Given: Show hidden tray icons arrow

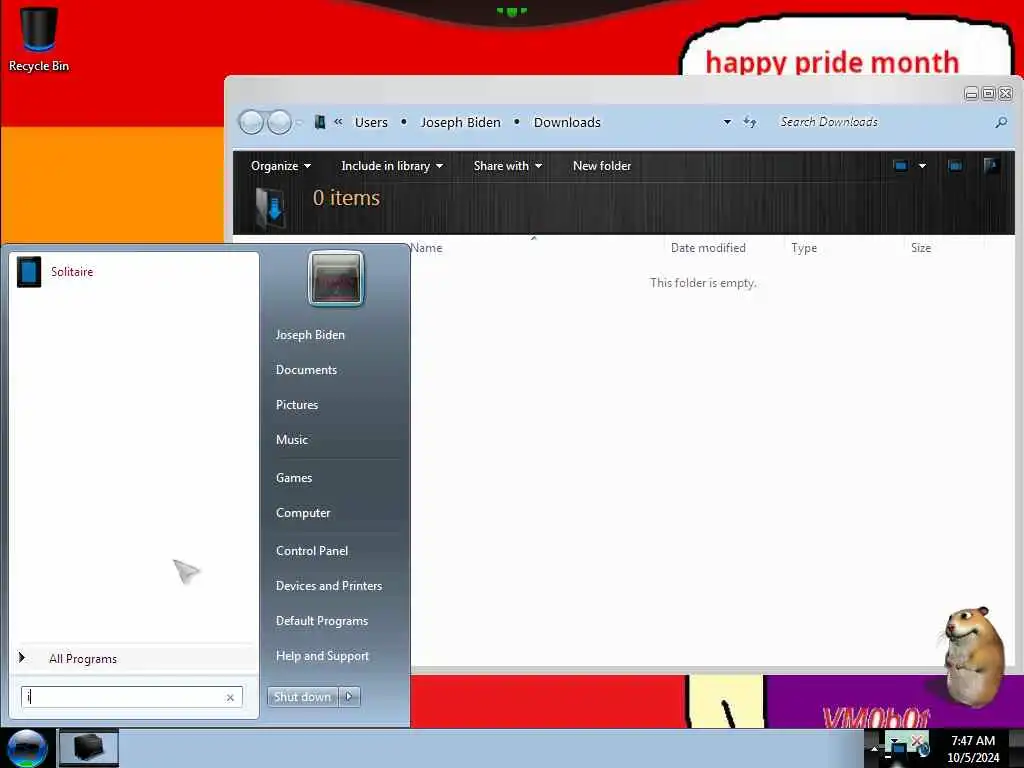Looking at the screenshot, I should click(x=874, y=748).
